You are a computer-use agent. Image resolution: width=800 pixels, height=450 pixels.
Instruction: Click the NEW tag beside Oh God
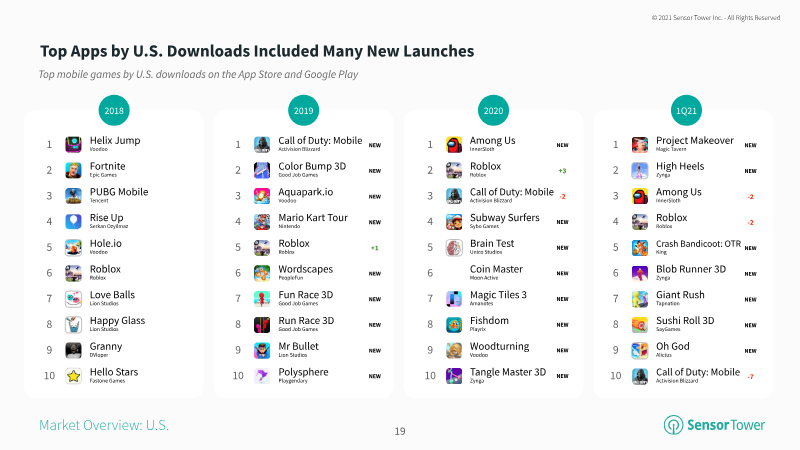click(x=751, y=351)
